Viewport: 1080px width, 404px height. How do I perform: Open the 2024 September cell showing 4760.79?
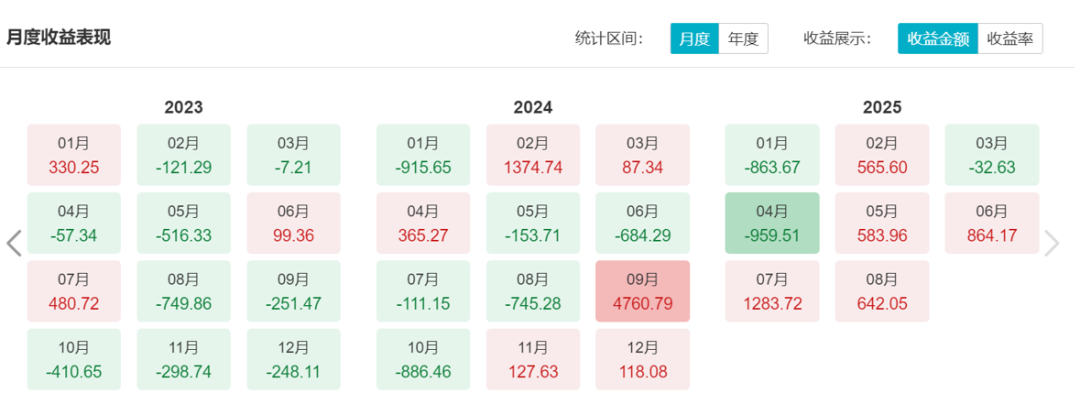(x=642, y=291)
